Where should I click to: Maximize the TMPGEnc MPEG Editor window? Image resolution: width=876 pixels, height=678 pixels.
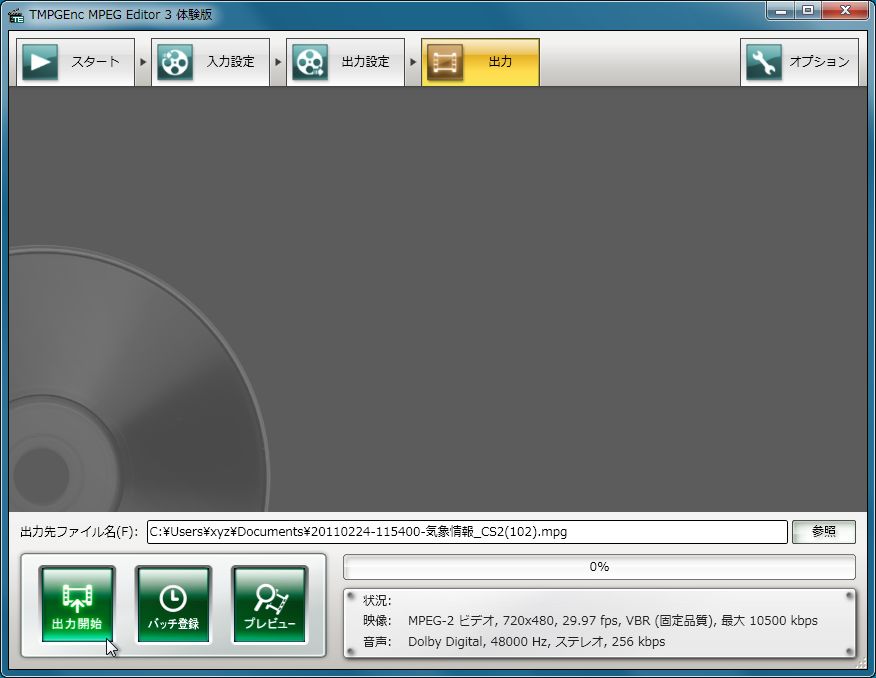point(808,11)
